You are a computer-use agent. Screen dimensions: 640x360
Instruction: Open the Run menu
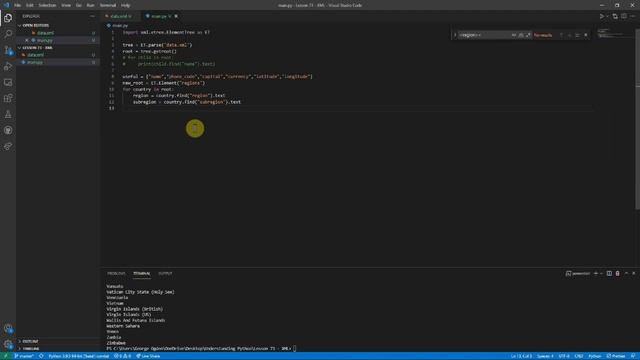[90, 5]
